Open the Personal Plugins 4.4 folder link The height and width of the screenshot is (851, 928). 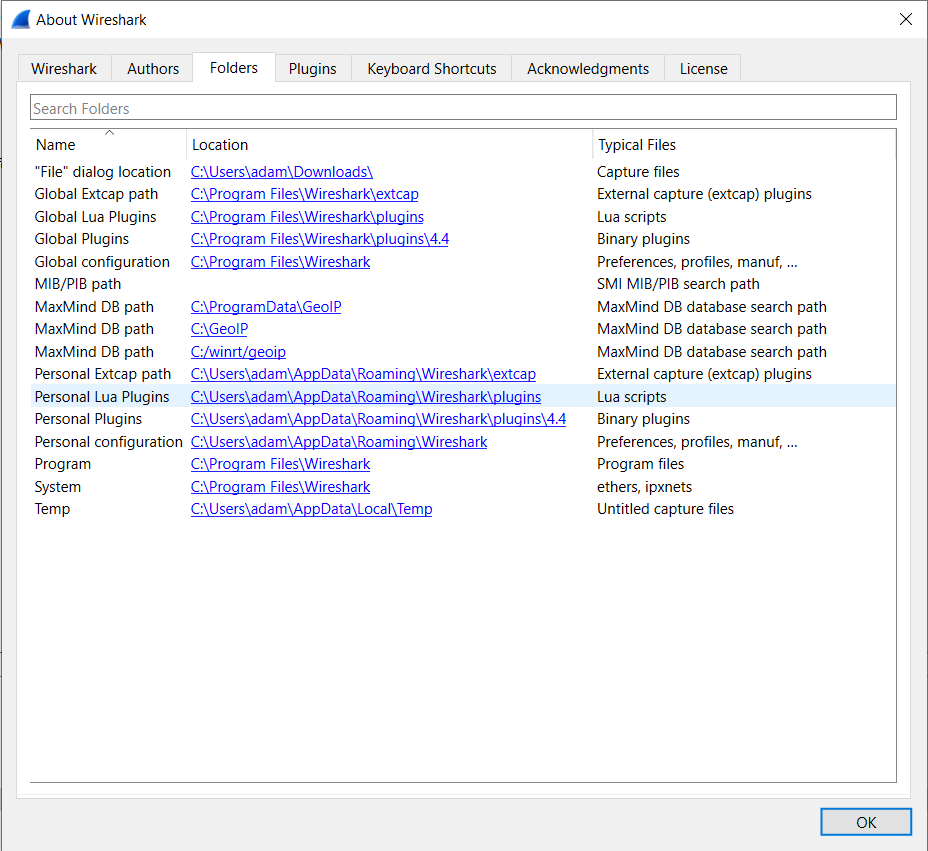[x=377, y=418]
